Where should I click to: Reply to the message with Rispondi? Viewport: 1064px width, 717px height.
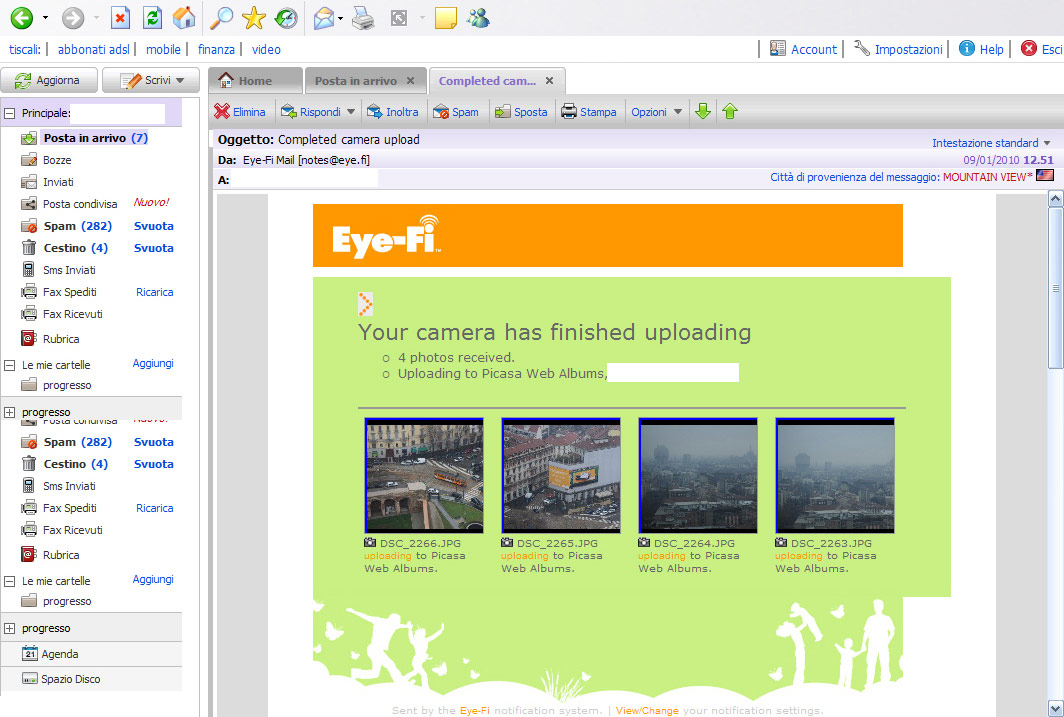(x=312, y=112)
